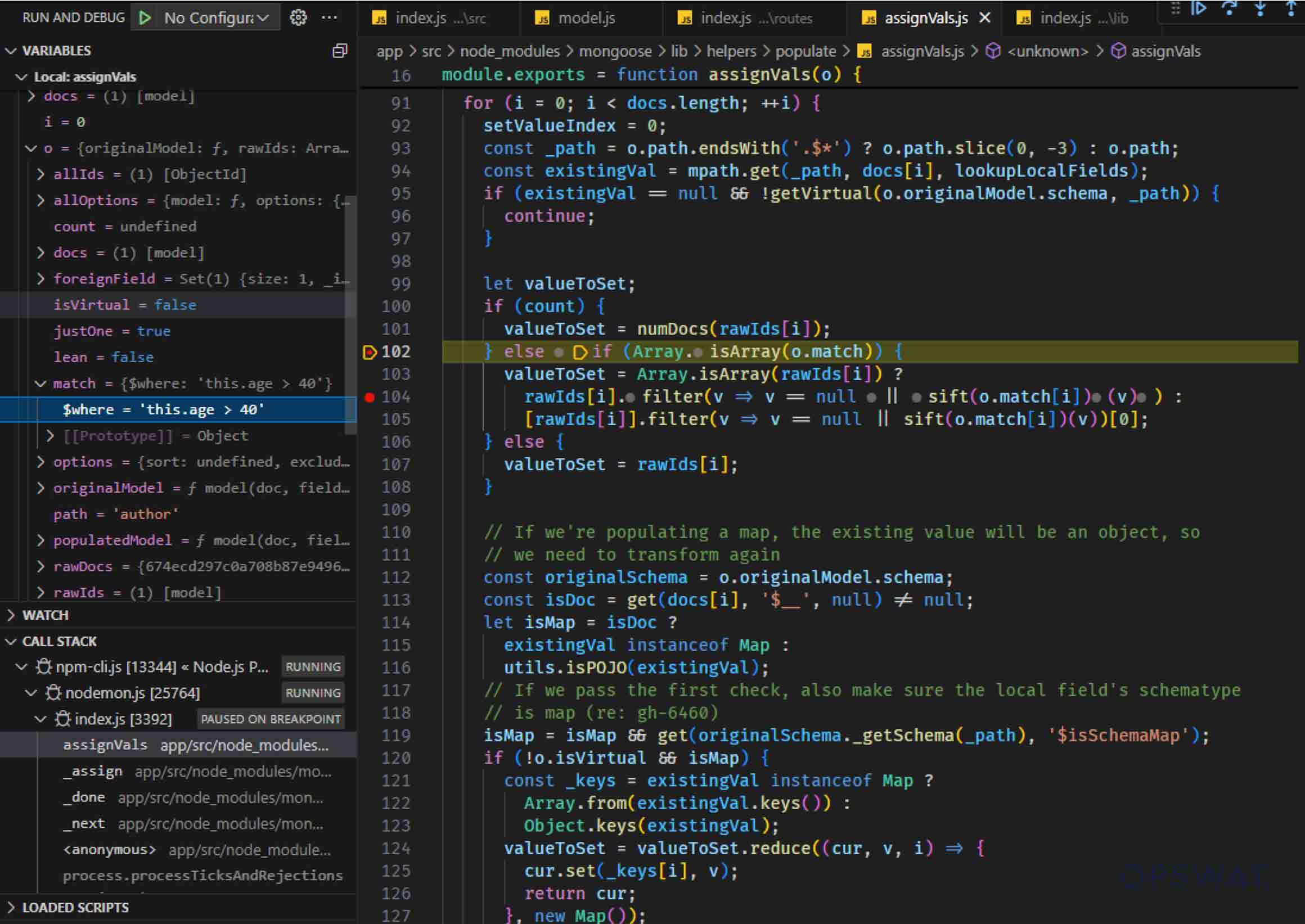Click the Step Out debug icon
This screenshot has height=924, width=1305.
1290,9
